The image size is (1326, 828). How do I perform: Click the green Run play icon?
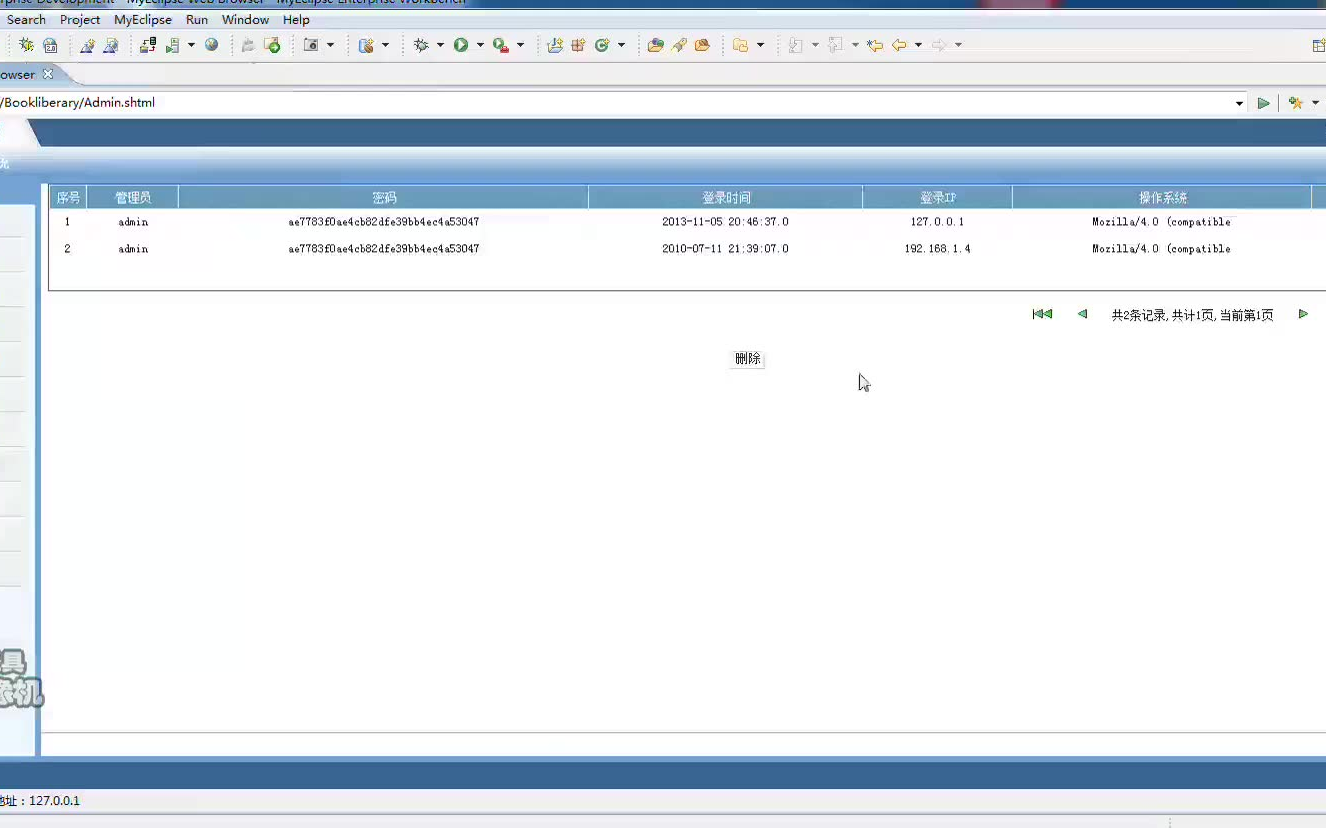pyautogui.click(x=461, y=45)
